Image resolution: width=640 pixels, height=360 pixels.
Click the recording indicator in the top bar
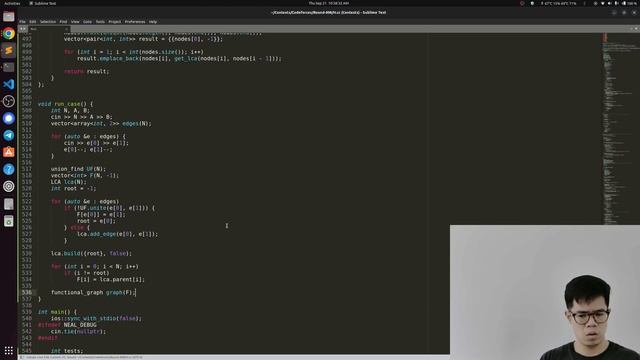pyautogui.click(x=522, y=3)
